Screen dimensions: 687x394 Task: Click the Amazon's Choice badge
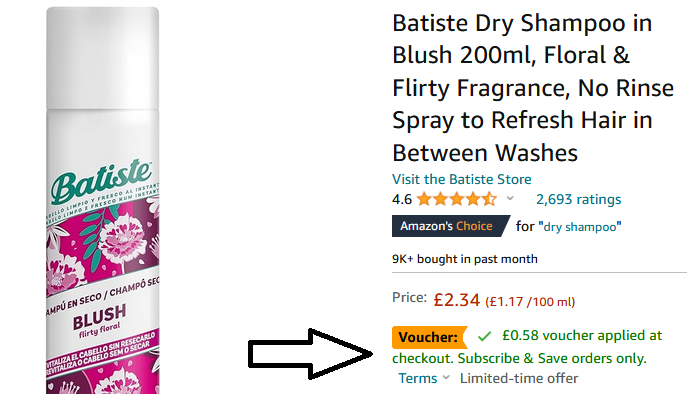pyautogui.click(x=450, y=226)
